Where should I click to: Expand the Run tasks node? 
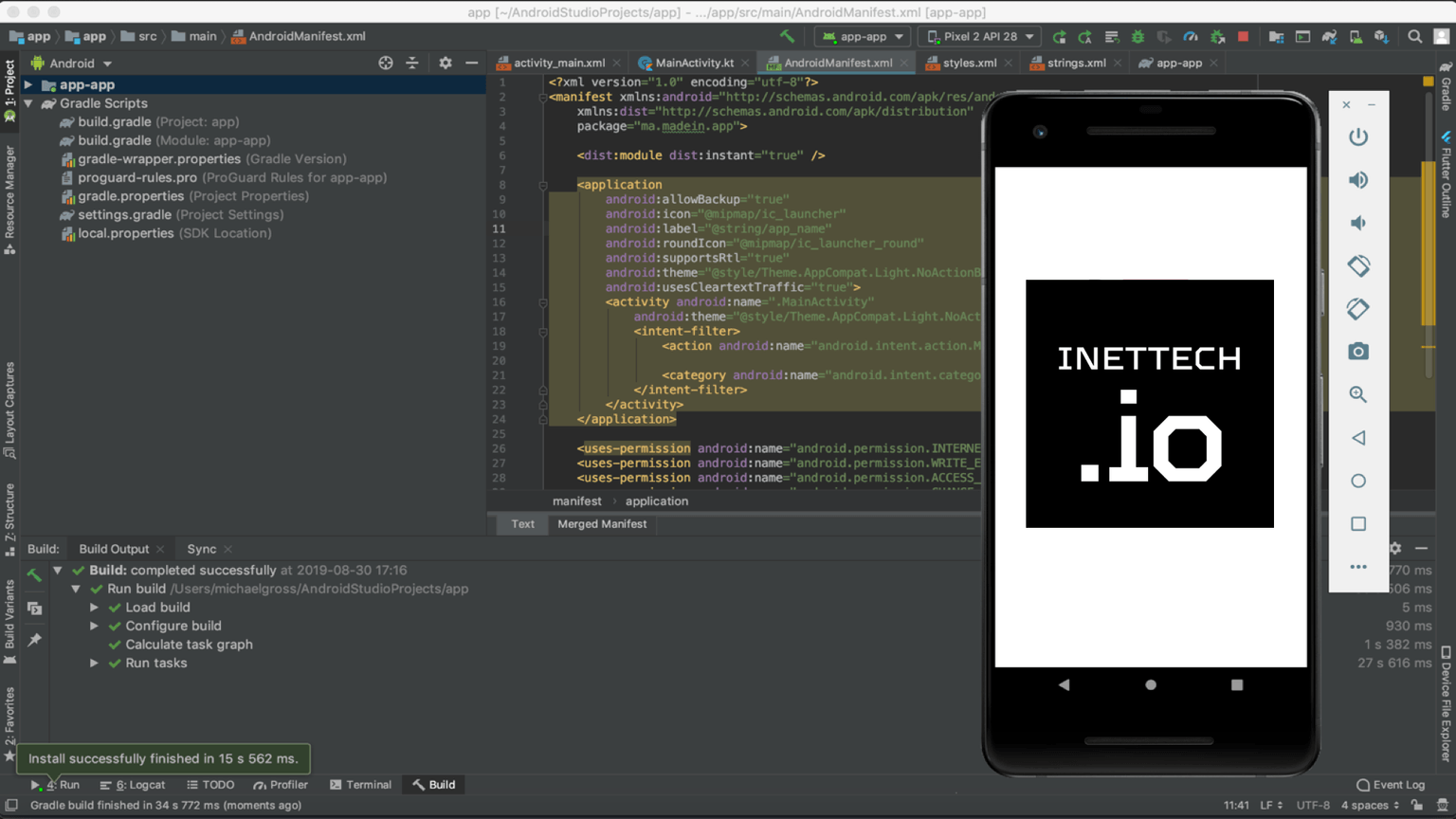point(94,663)
